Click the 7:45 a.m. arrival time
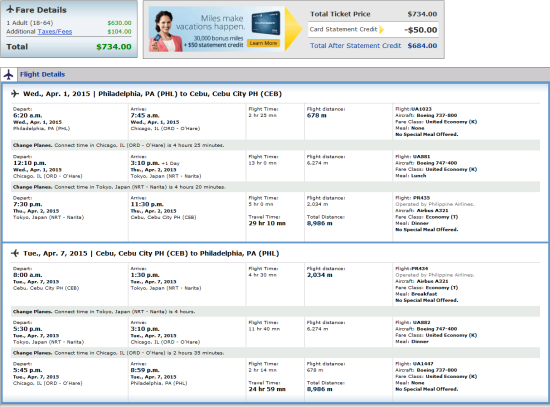This screenshot has width=550, height=407. (x=145, y=115)
